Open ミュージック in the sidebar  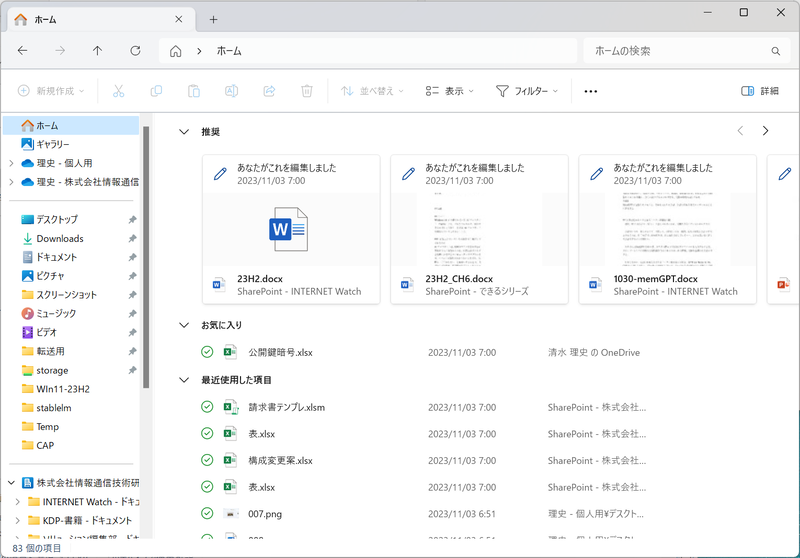tap(49, 313)
